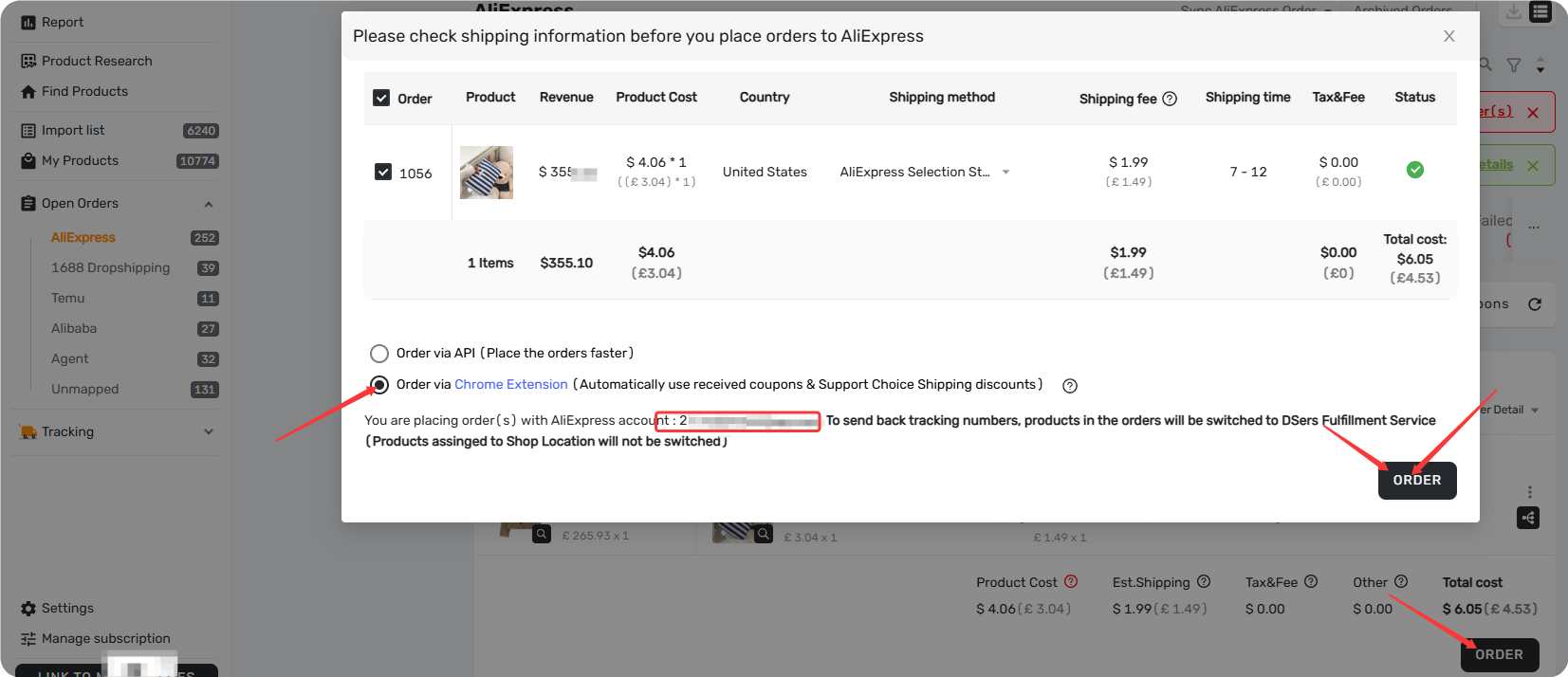Open My Products page
Viewport: 1568px width, 677px height.
point(81,161)
